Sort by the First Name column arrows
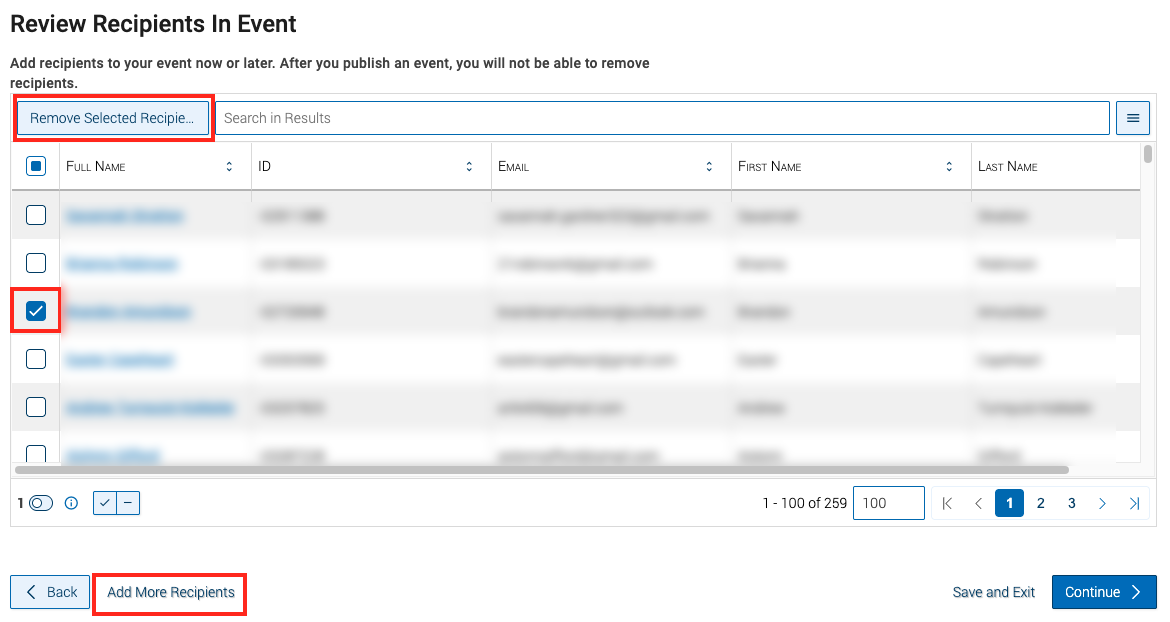Viewport: 1170px width, 622px height. click(949, 166)
